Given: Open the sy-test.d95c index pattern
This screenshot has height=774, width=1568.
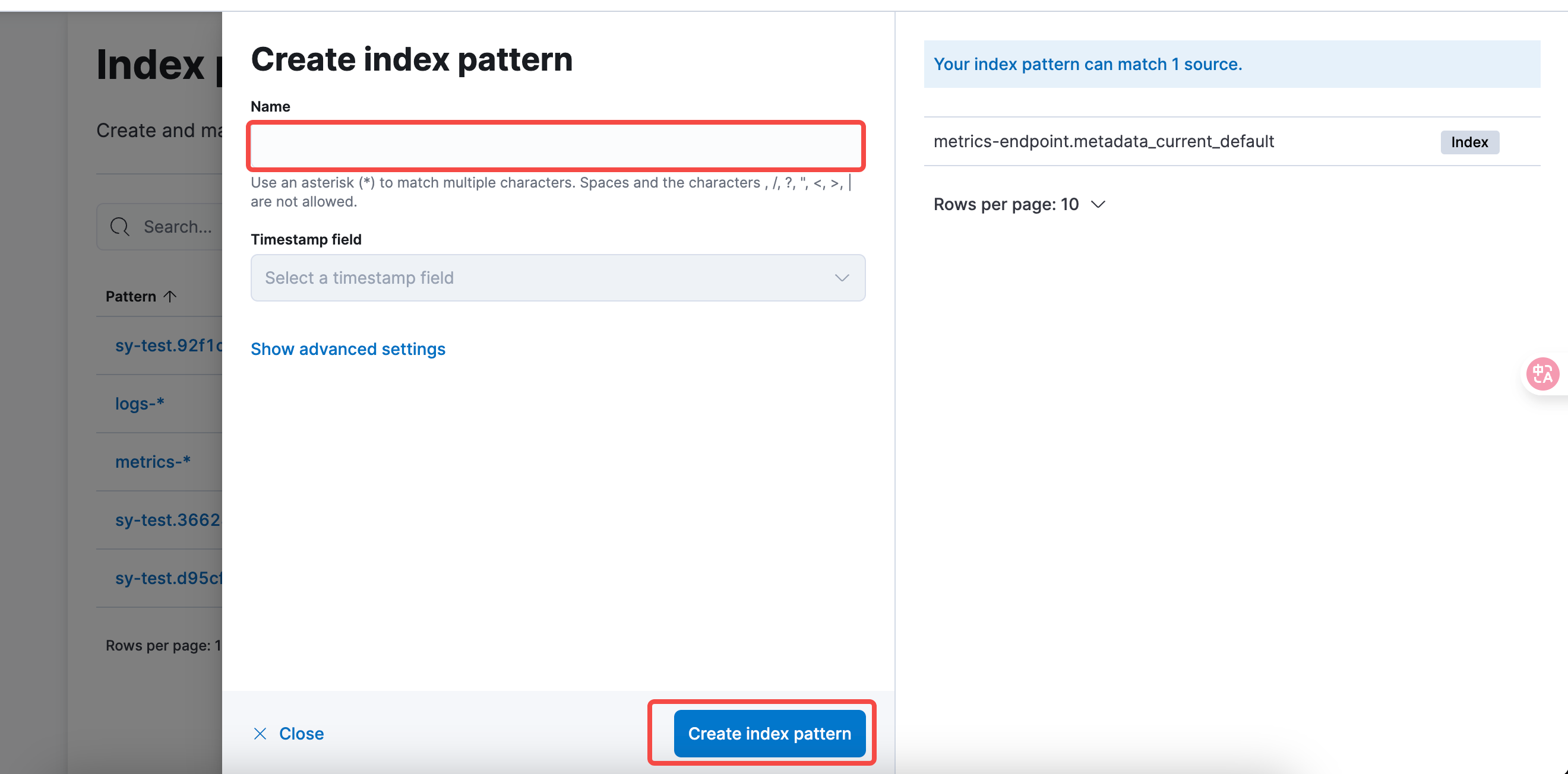Looking at the screenshot, I should pyautogui.click(x=169, y=578).
